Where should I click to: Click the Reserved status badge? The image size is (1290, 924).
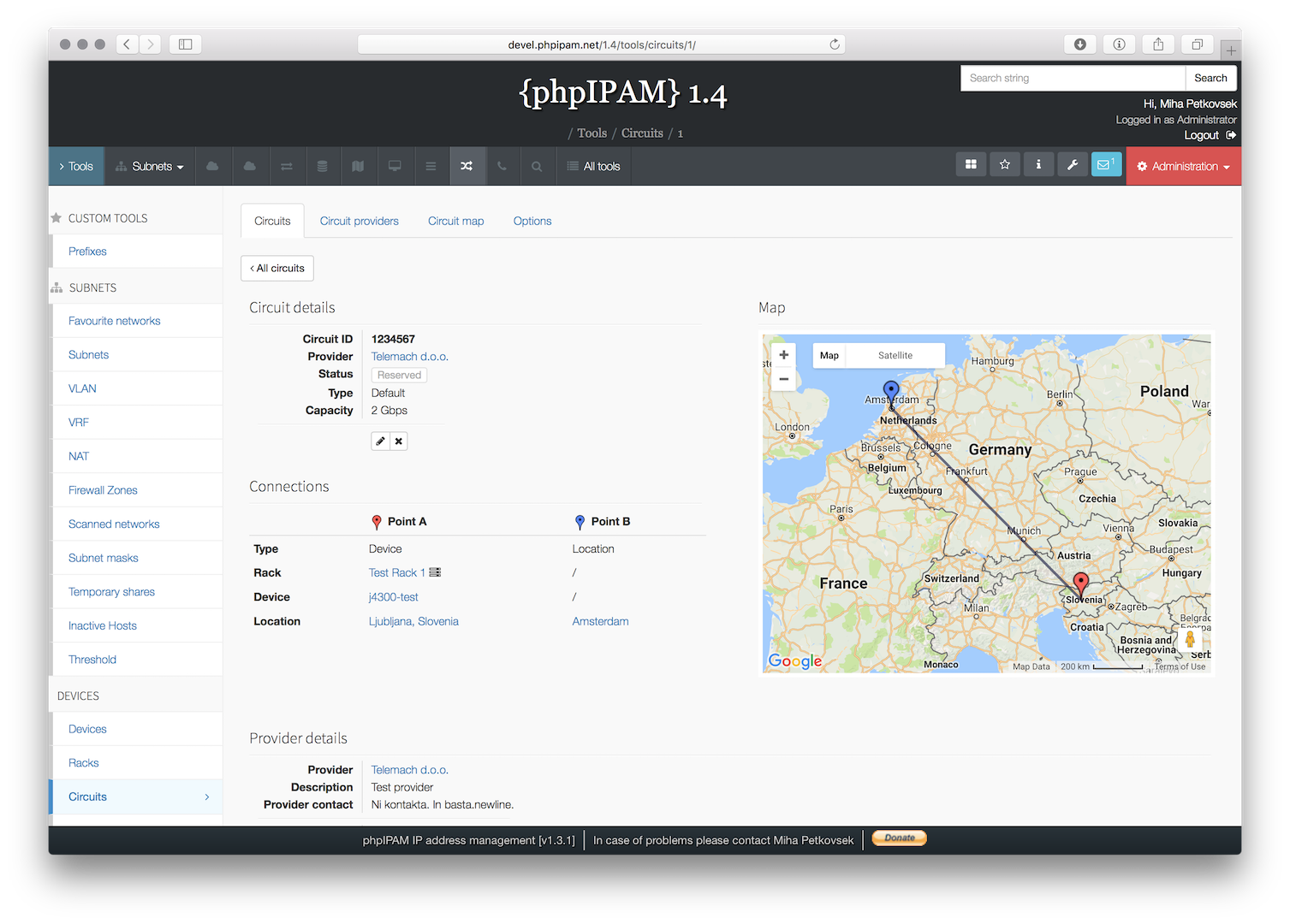coord(399,375)
